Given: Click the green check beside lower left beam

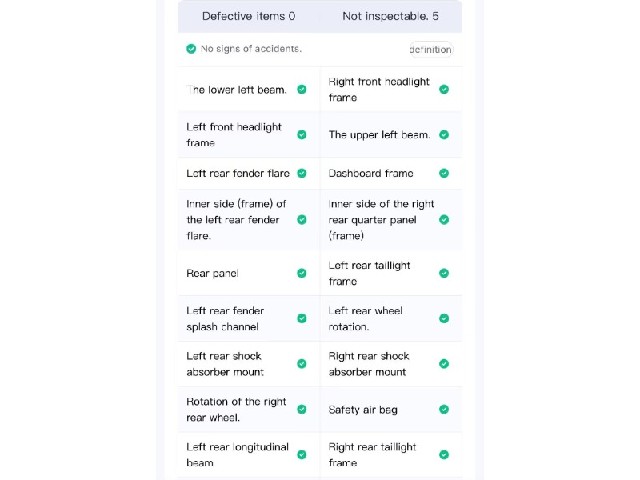Looking at the screenshot, I should 302,89.
